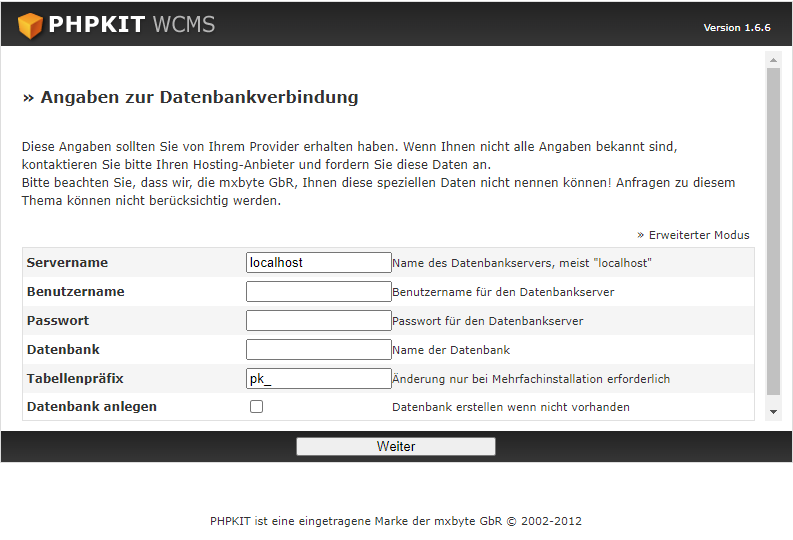The height and width of the screenshot is (540, 793).
Task: Click the empty Datenbank name field
Action: click(x=318, y=350)
